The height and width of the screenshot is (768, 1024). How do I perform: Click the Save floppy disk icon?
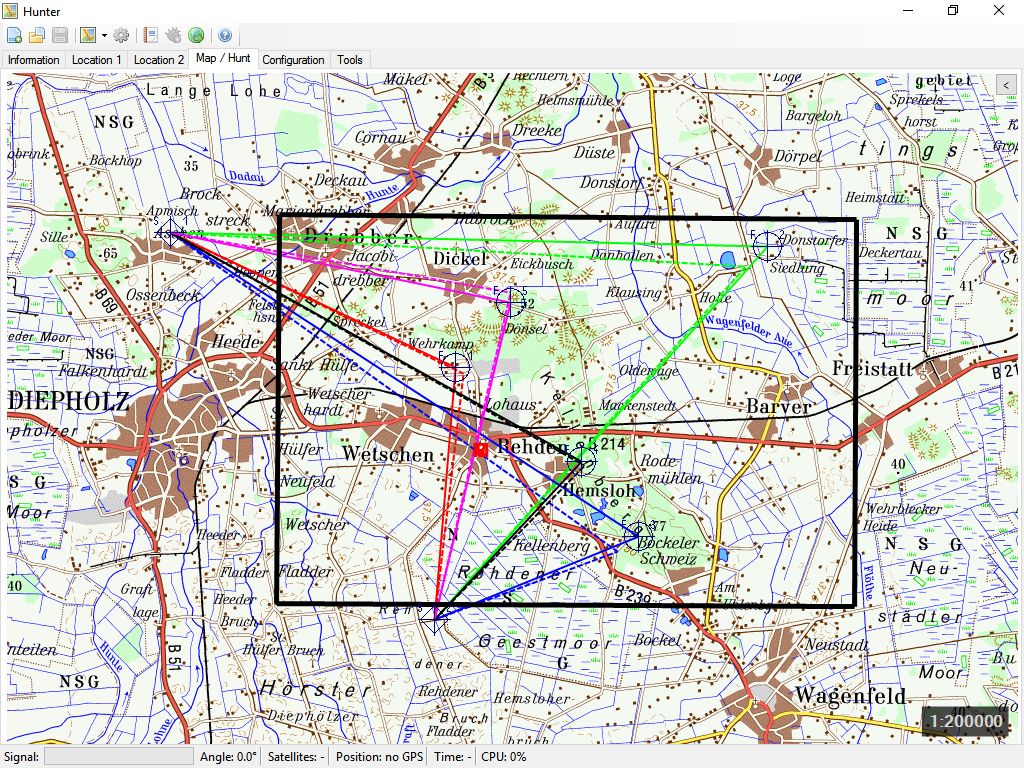(x=60, y=36)
